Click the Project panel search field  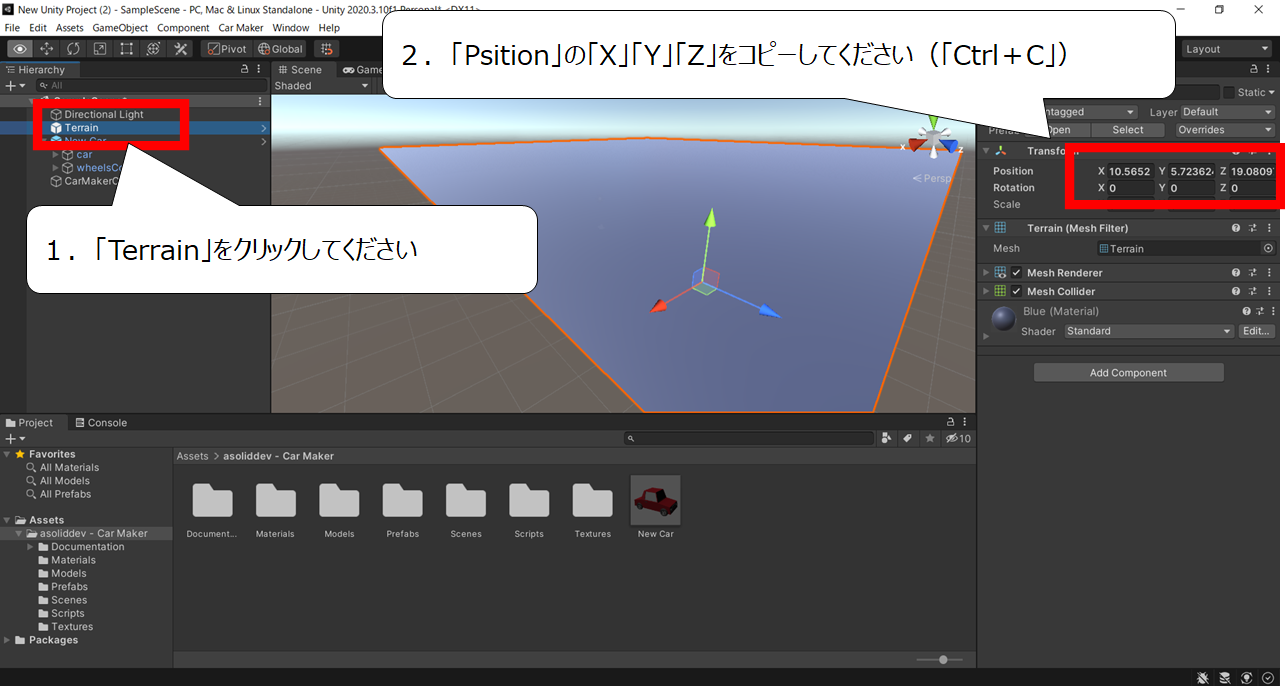click(749, 438)
